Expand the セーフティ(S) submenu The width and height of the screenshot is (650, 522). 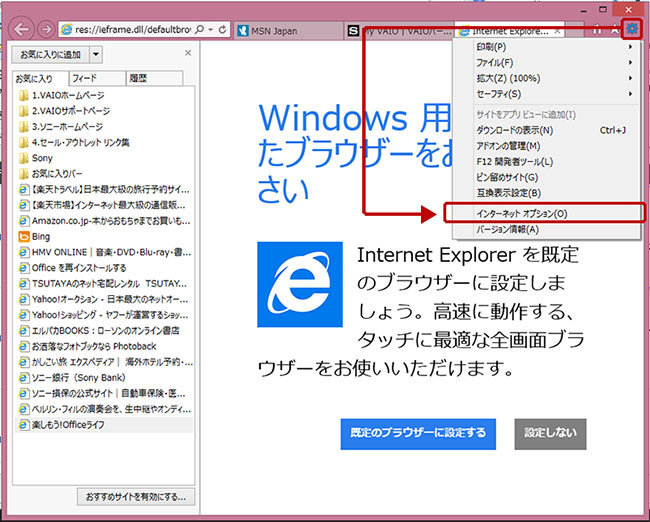click(x=546, y=94)
